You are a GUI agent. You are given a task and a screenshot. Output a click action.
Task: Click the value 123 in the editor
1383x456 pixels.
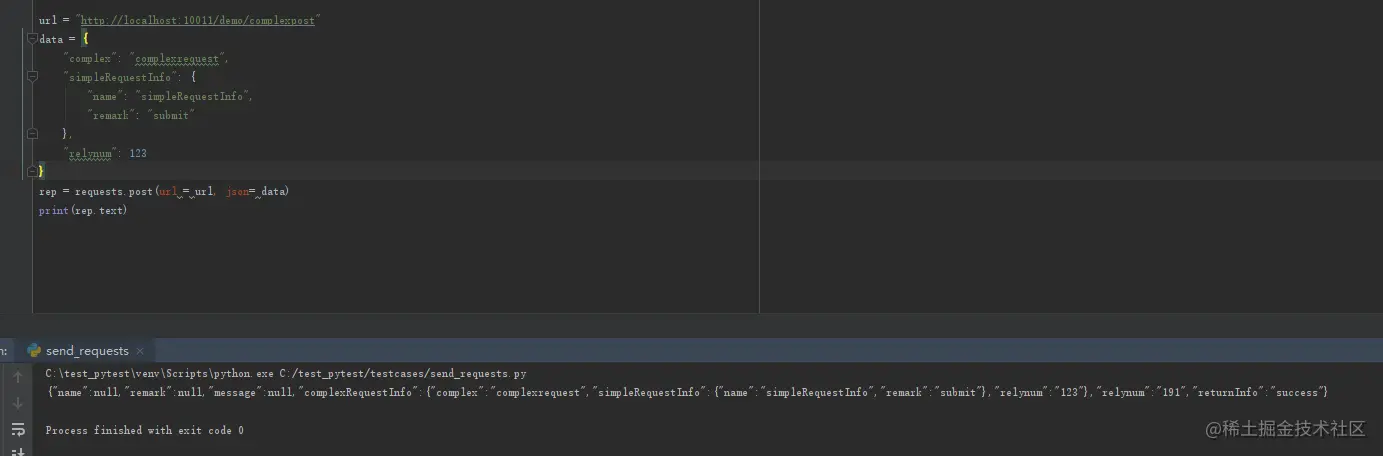point(138,153)
